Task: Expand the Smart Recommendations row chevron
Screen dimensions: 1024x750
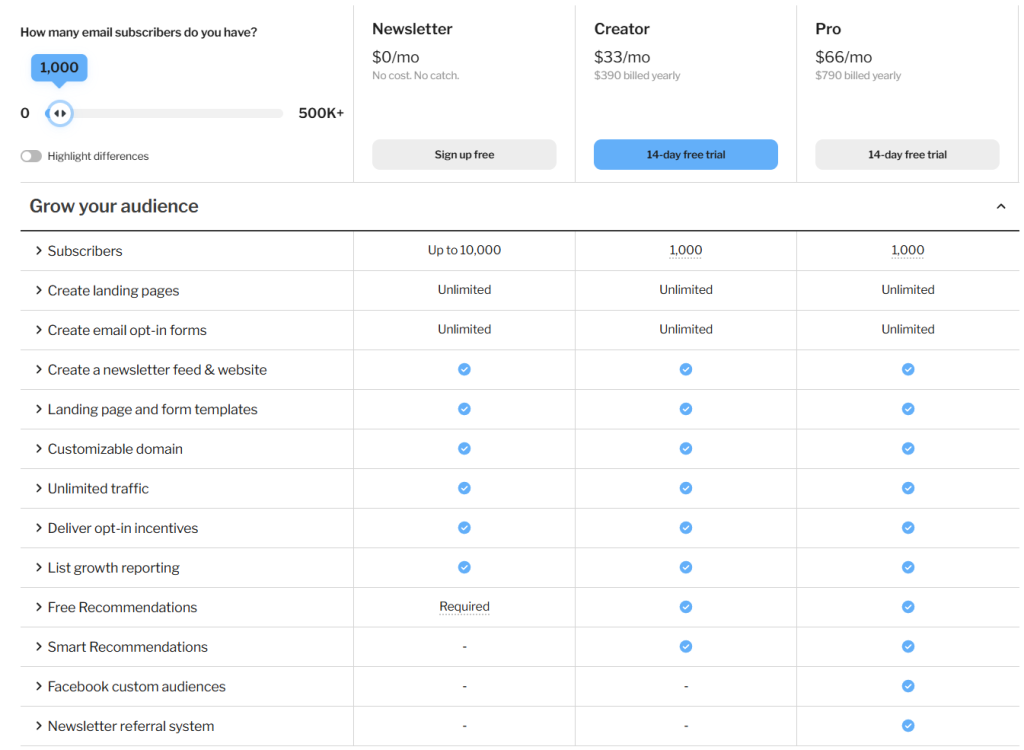Action: pyautogui.click(x=39, y=647)
